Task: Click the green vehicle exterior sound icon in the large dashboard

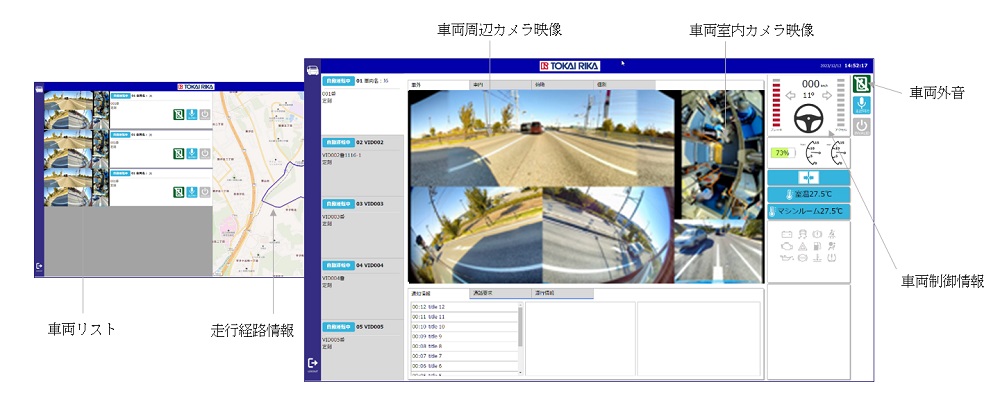Action: click(x=861, y=84)
